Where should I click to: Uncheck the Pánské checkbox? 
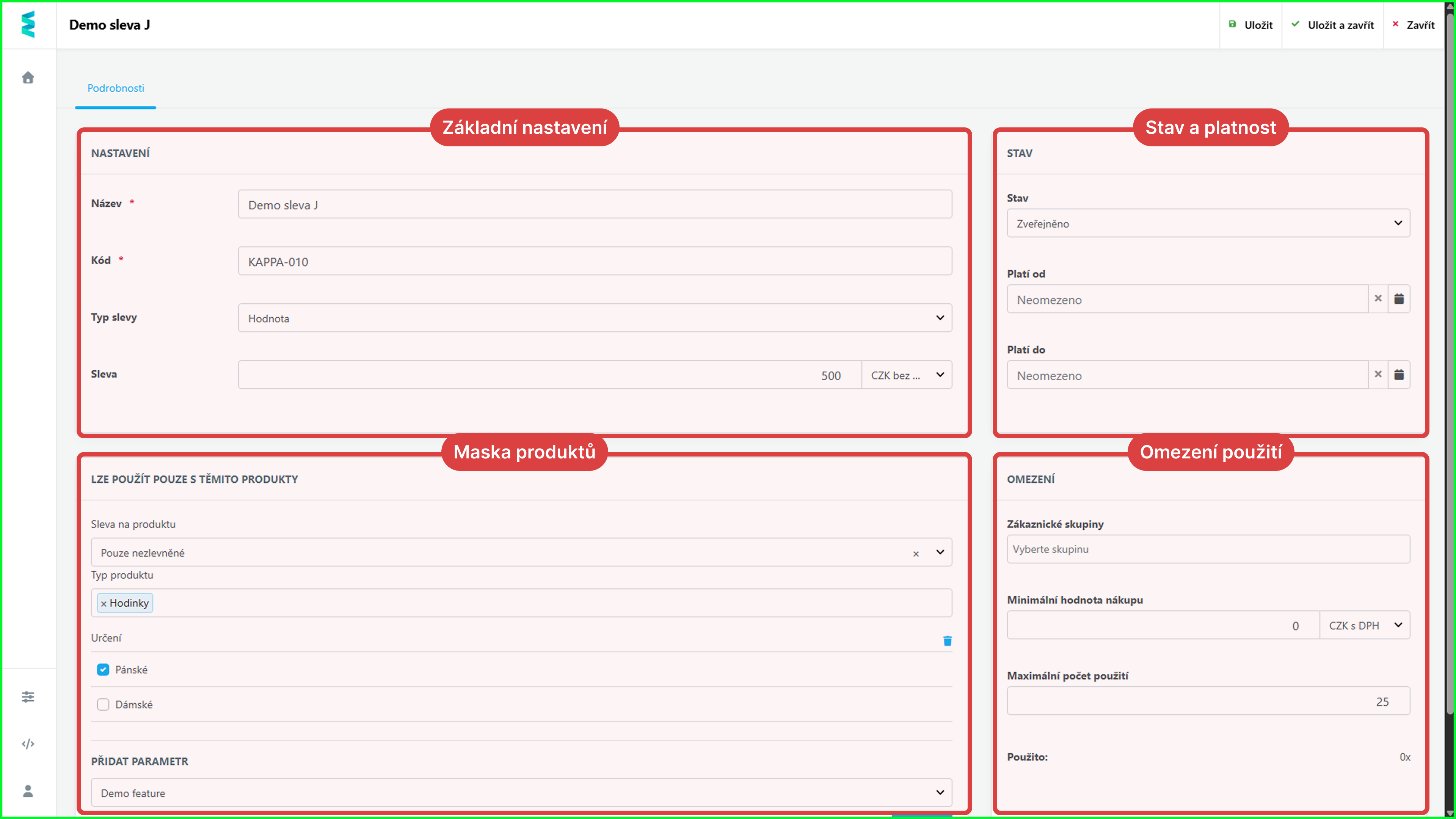(x=103, y=670)
